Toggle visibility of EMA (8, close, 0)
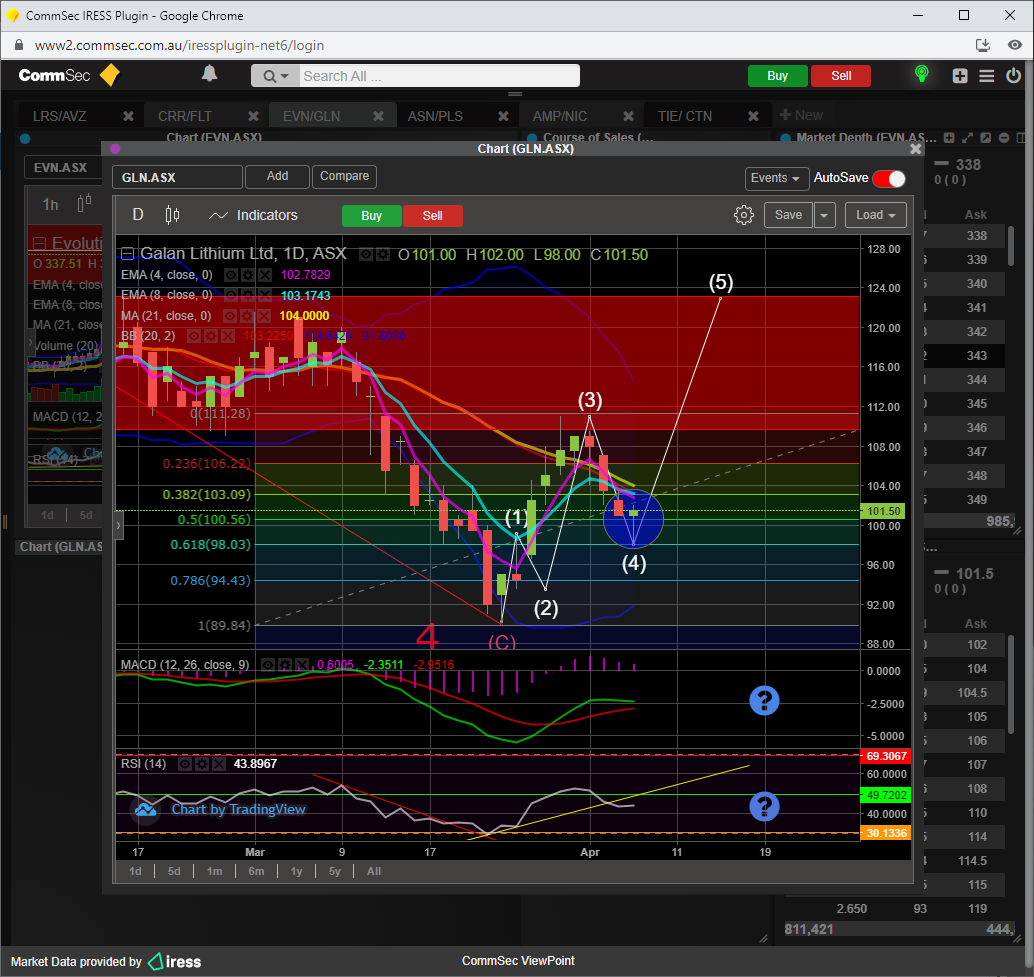The image size is (1034, 977). click(x=231, y=295)
